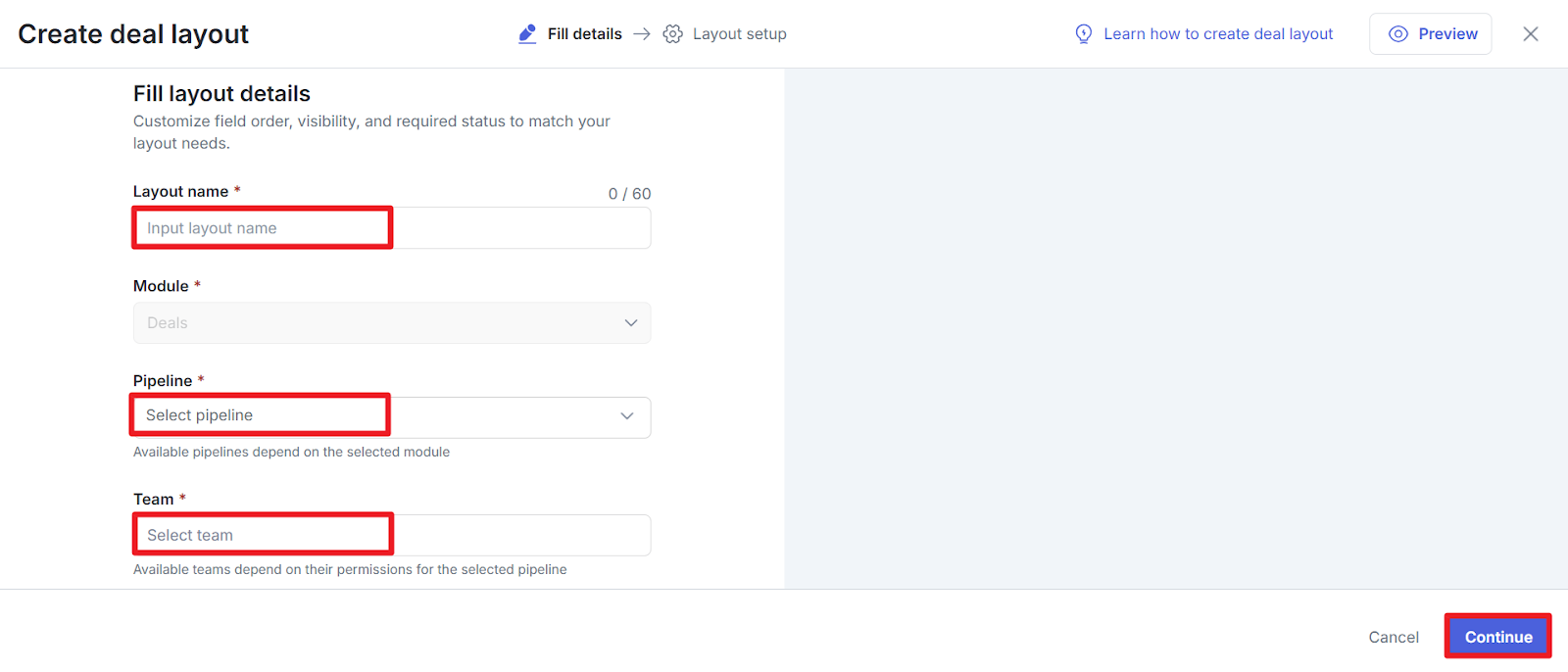This screenshot has width=1568, height=672.
Task: Click the eye icon in the Preview button
Action: coord(1398,34)
